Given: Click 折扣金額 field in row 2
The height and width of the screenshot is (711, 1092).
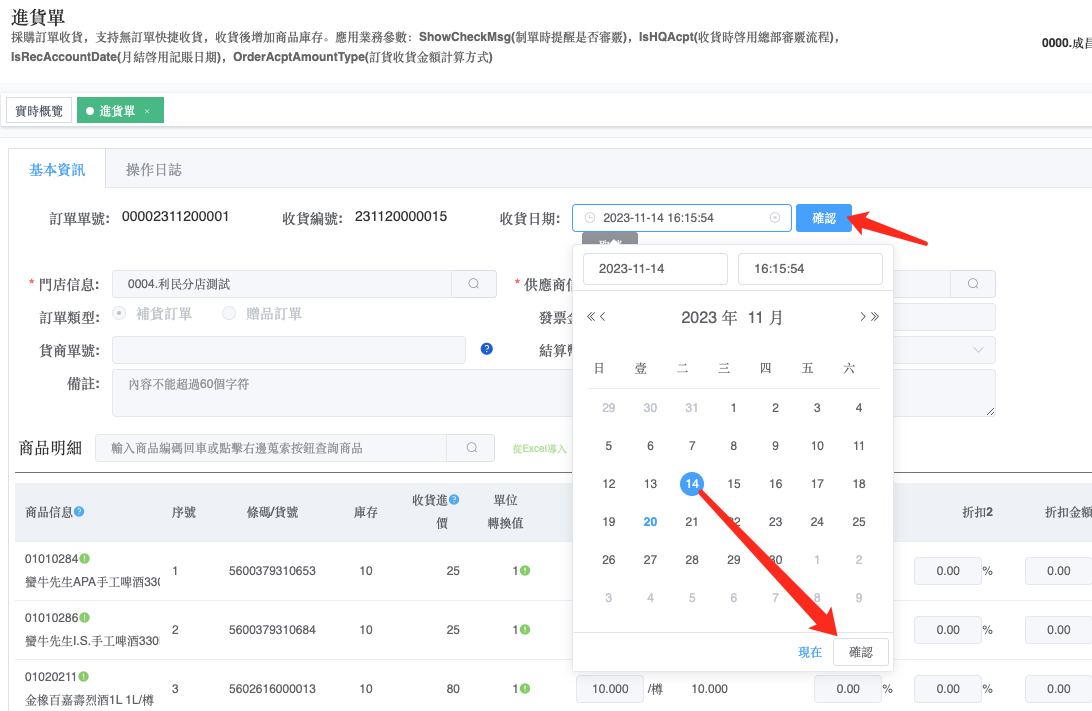Looking at the screenshot, I should [1059, 630].
